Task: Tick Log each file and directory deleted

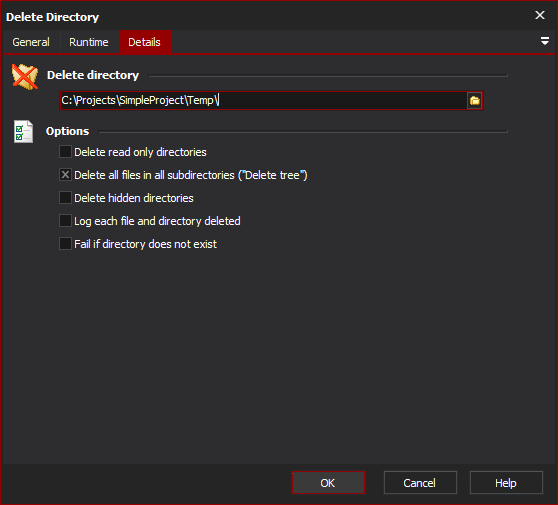Action: (x=65, y=221)
